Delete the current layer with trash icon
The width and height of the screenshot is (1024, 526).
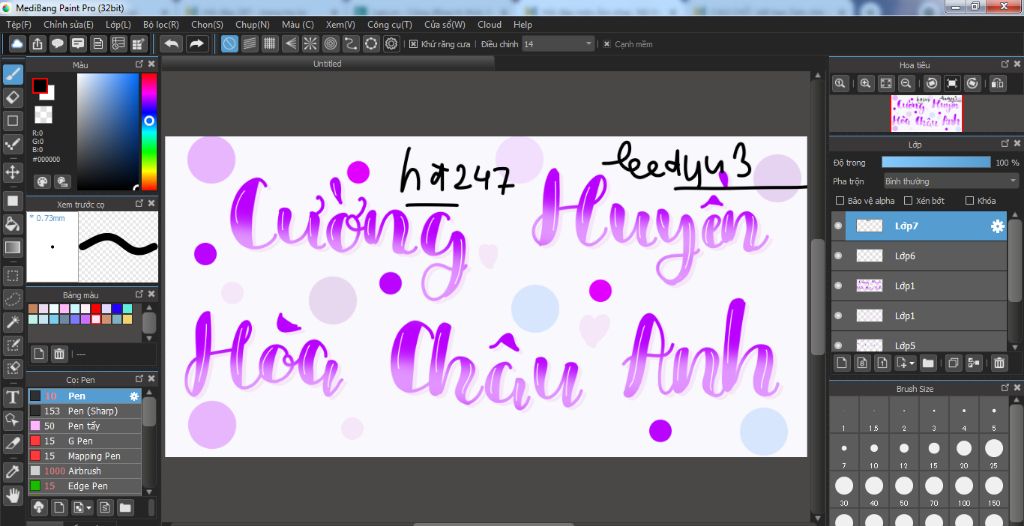[999, 363]
